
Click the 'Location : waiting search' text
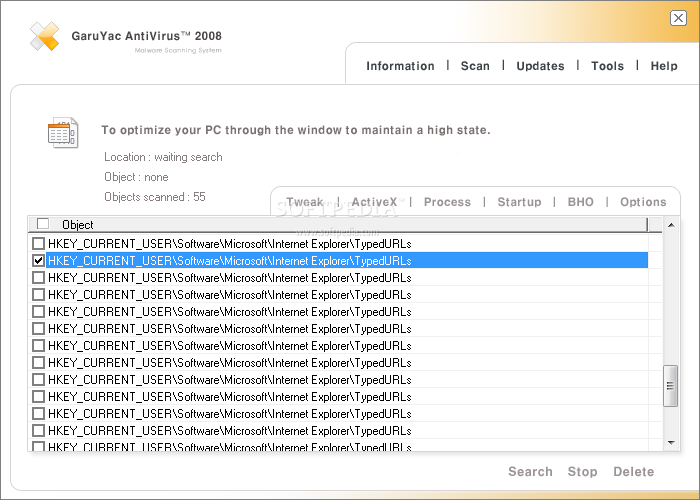[163, 157]
